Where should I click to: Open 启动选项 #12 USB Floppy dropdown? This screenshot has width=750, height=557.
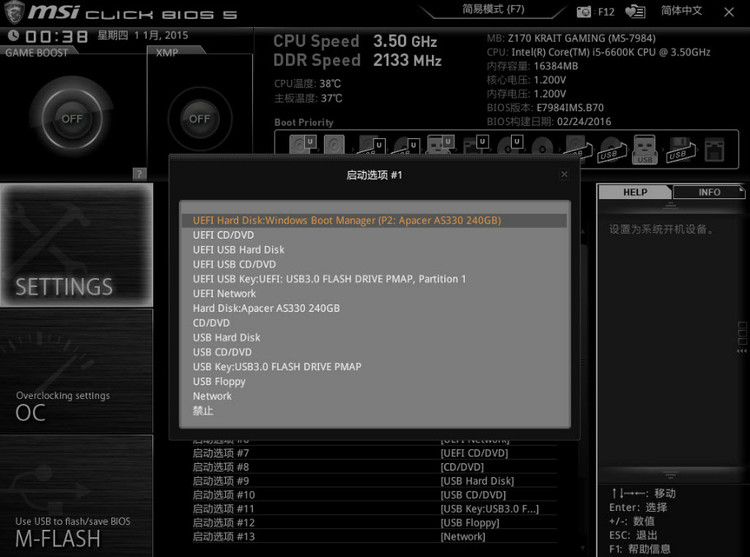coord(375,523)
